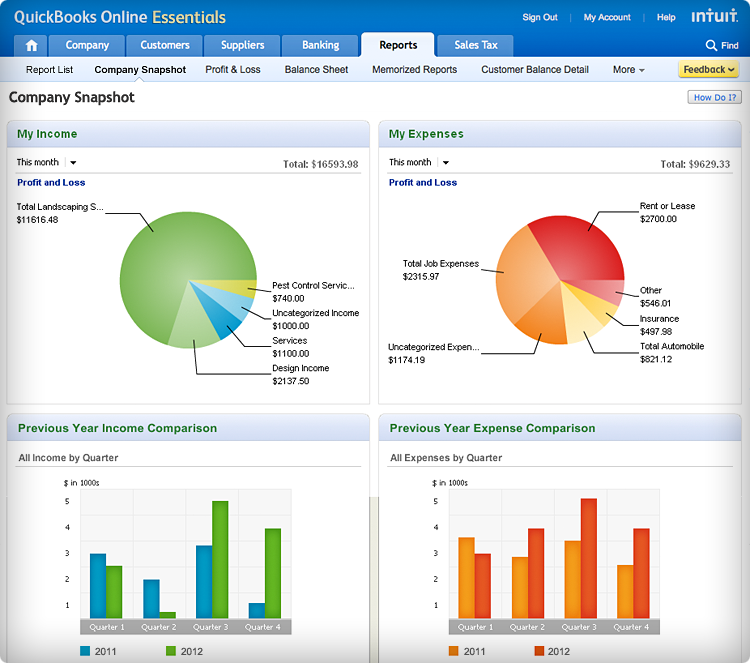Open Balance Sheet report
The width and height of the screenshot is (750, 663).
click(316, 70)
